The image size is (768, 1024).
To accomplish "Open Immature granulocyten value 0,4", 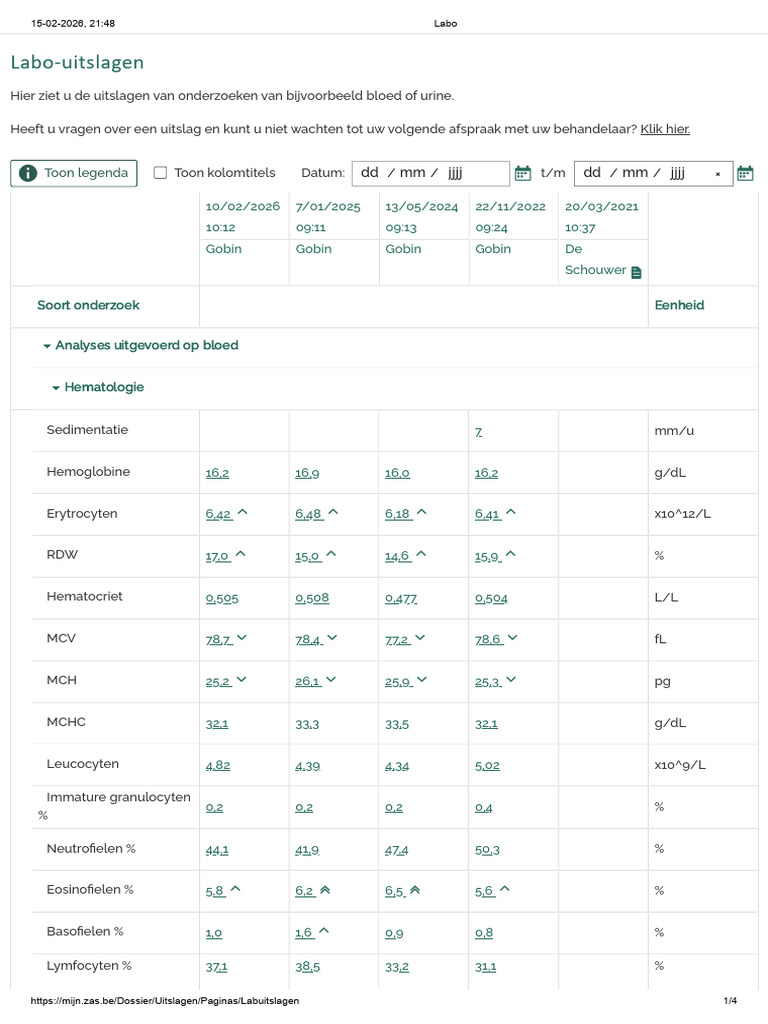I will [x=484, y=808].
